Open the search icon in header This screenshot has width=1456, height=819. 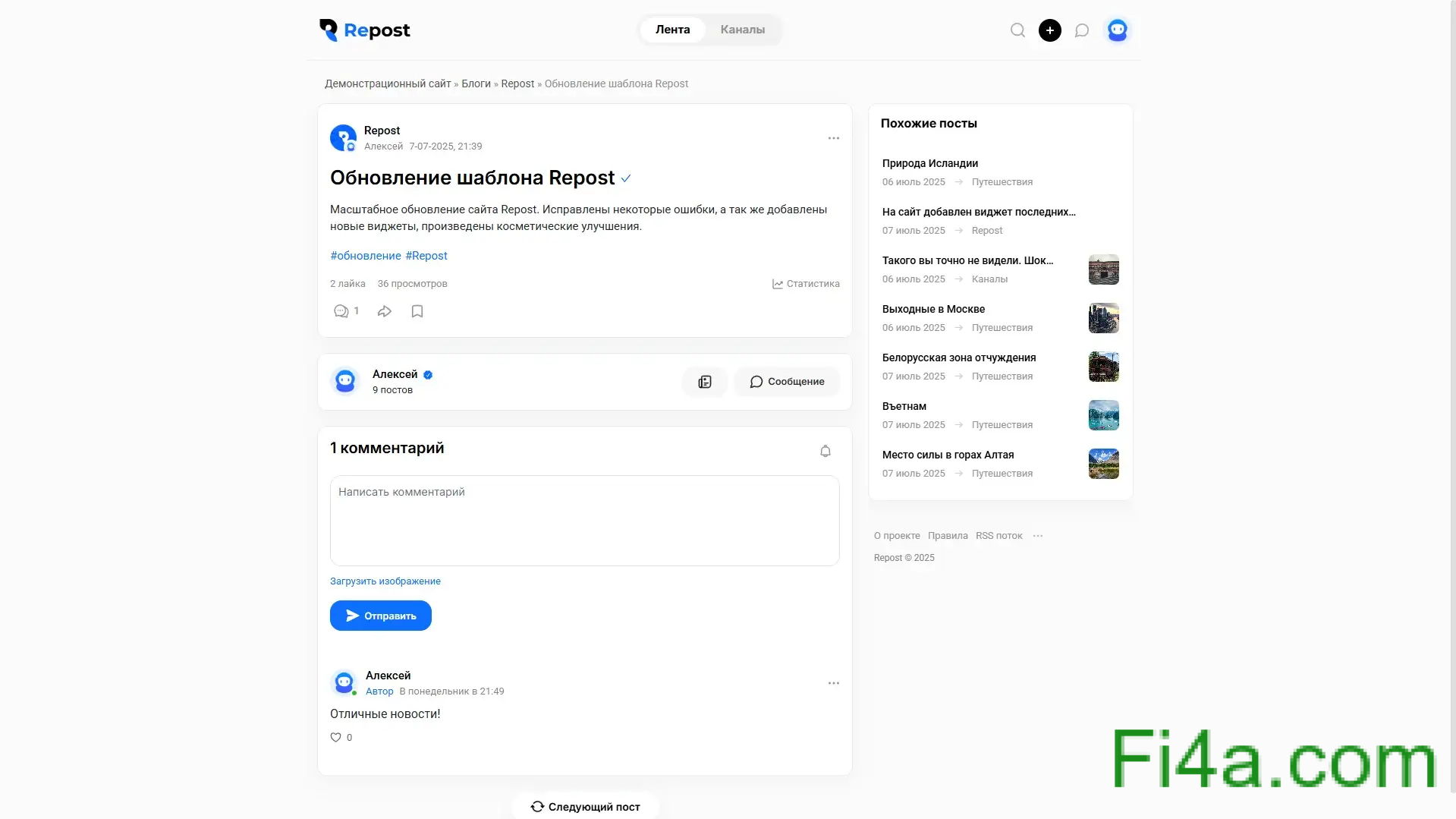click(x=1017, y=30)
